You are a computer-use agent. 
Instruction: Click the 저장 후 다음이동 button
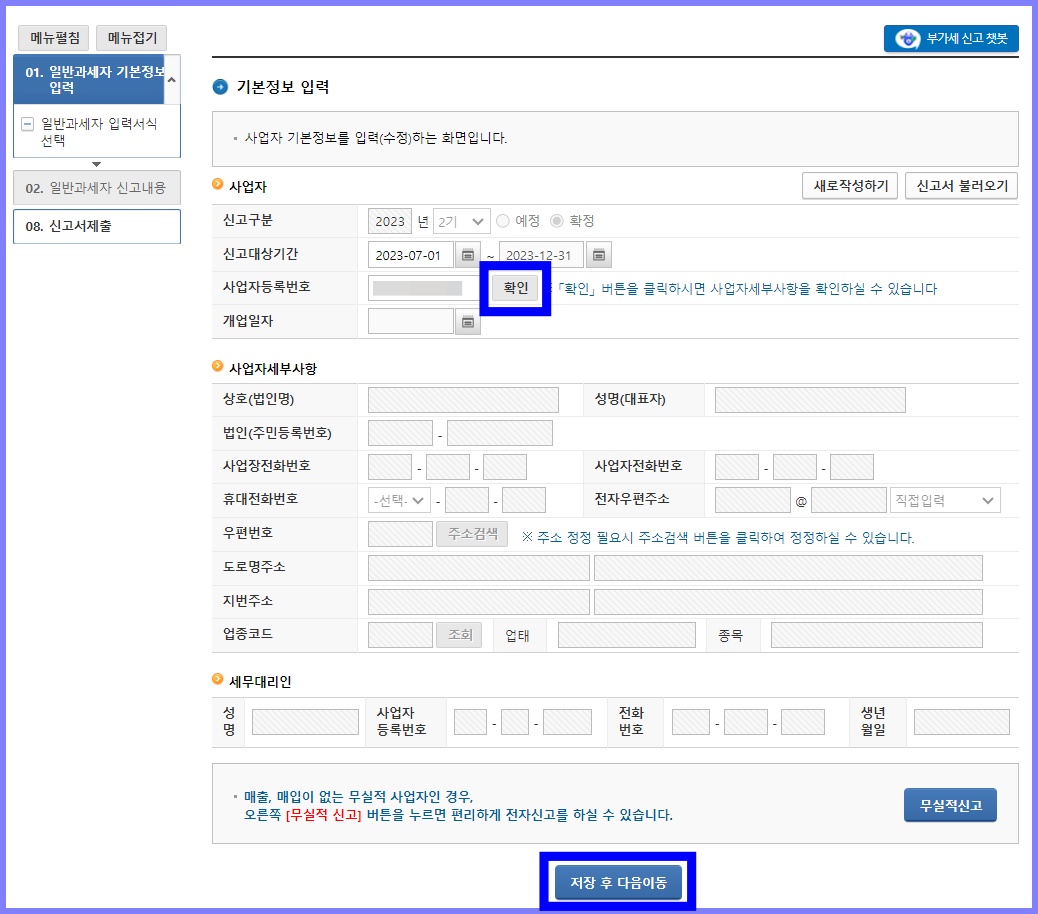(x=618, y=881)
